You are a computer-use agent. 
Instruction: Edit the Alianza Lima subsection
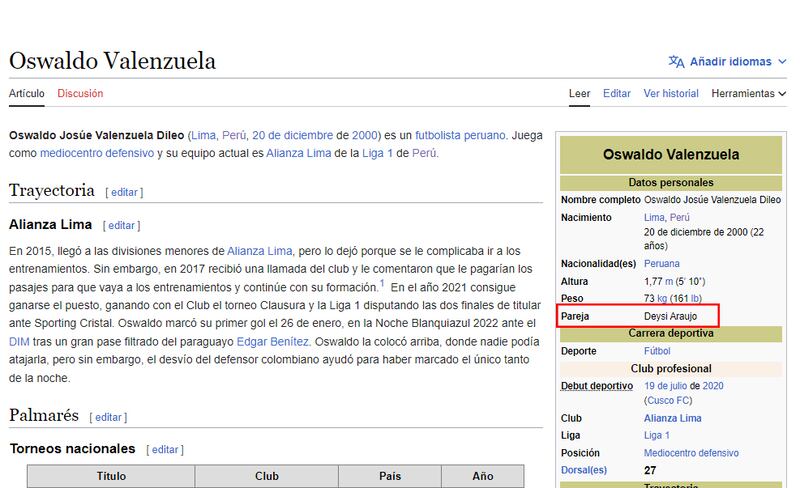(121, 225)
